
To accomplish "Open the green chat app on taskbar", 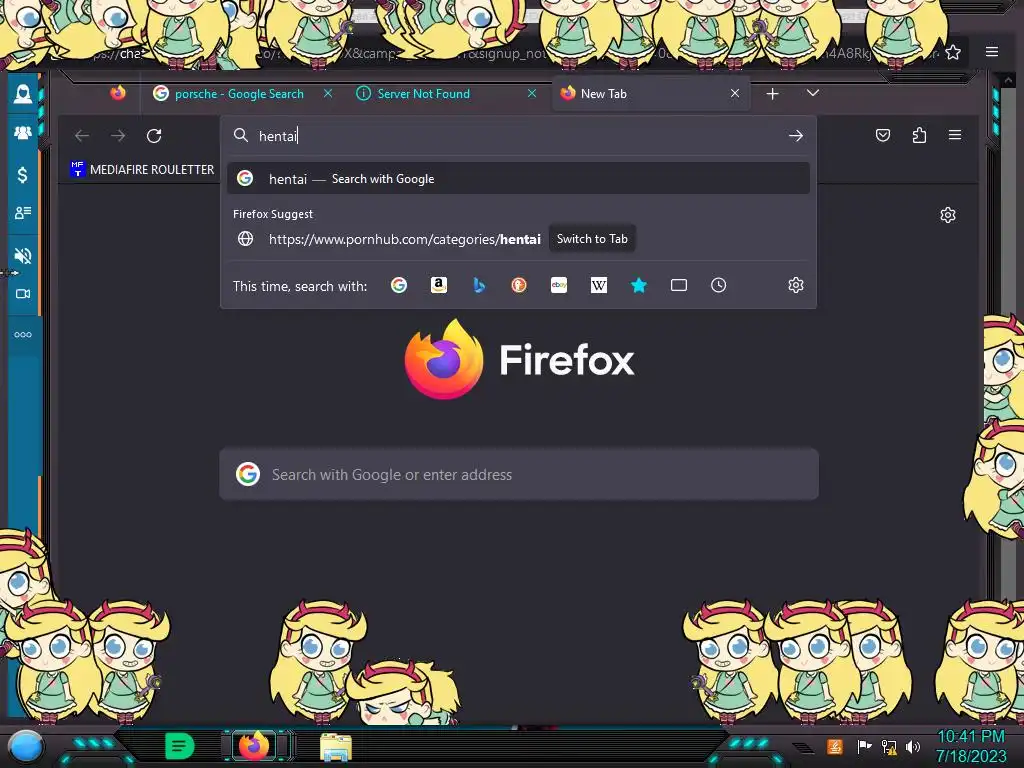I will pos(179,746).
